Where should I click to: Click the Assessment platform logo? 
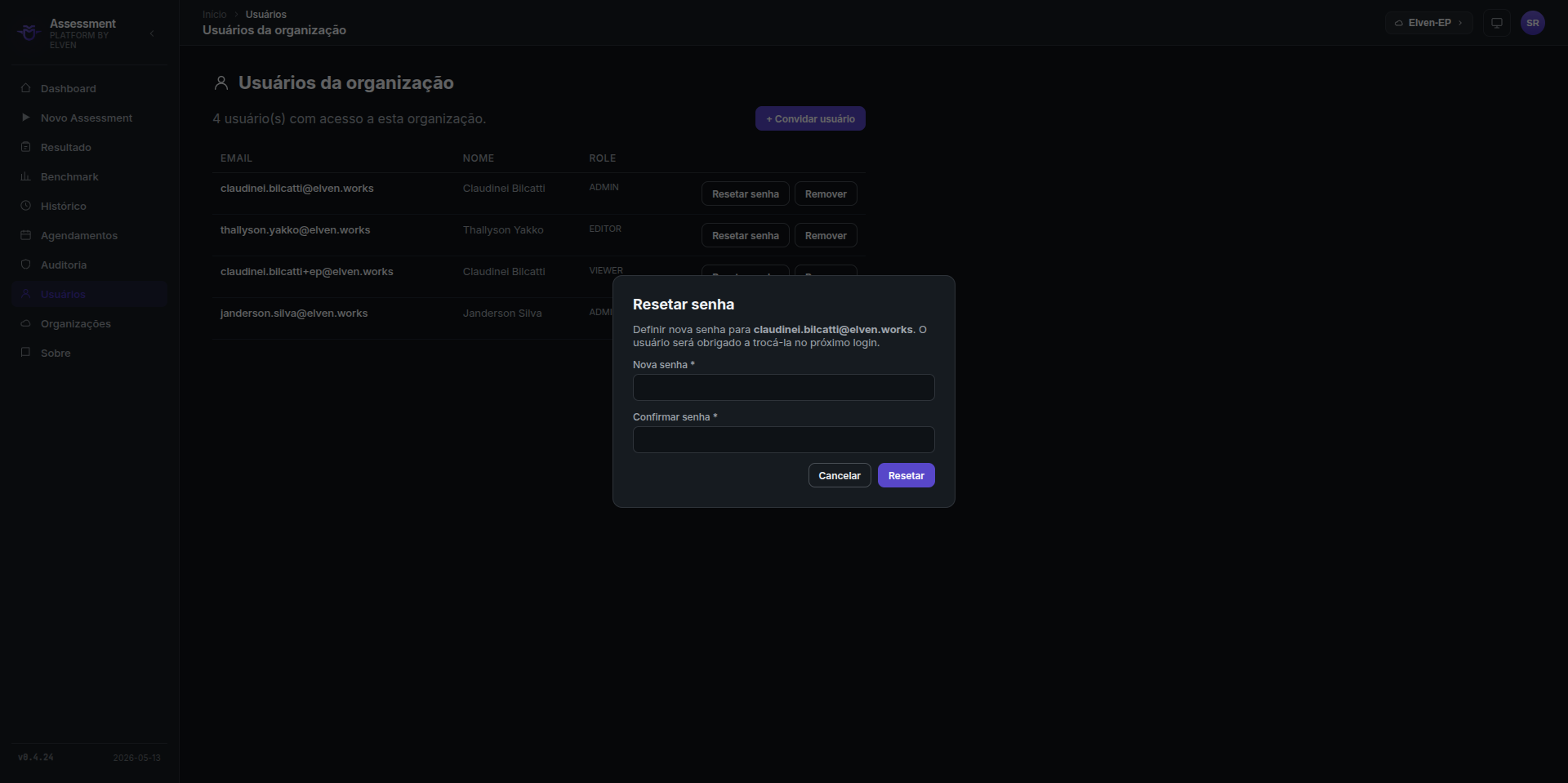(29, 33)
